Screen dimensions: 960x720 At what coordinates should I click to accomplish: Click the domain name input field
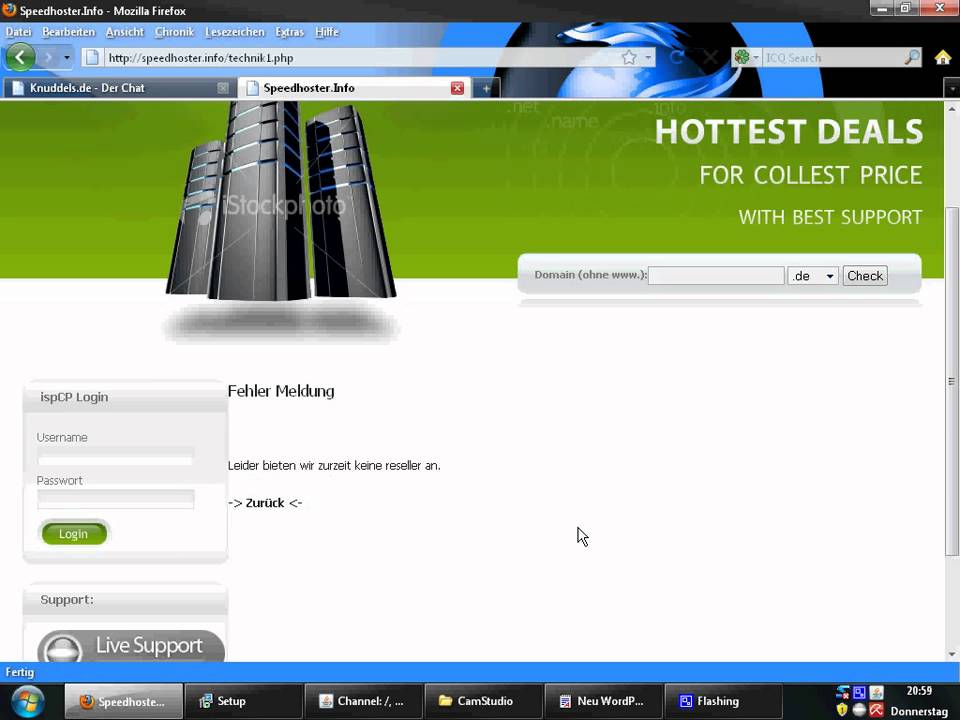click(716, 276)
